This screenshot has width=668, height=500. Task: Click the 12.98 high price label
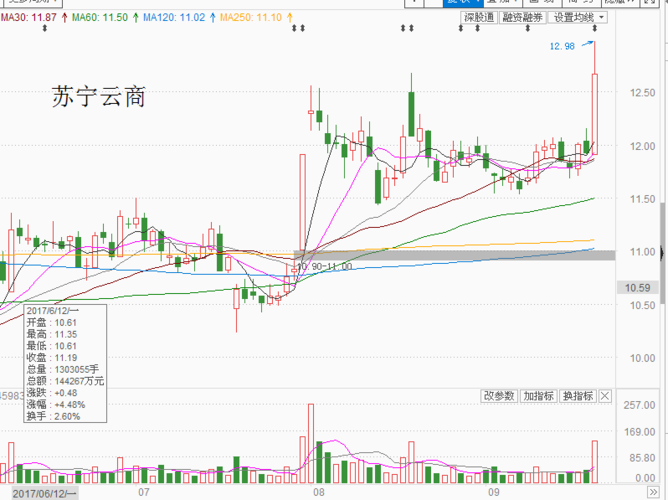click(562, 46)
